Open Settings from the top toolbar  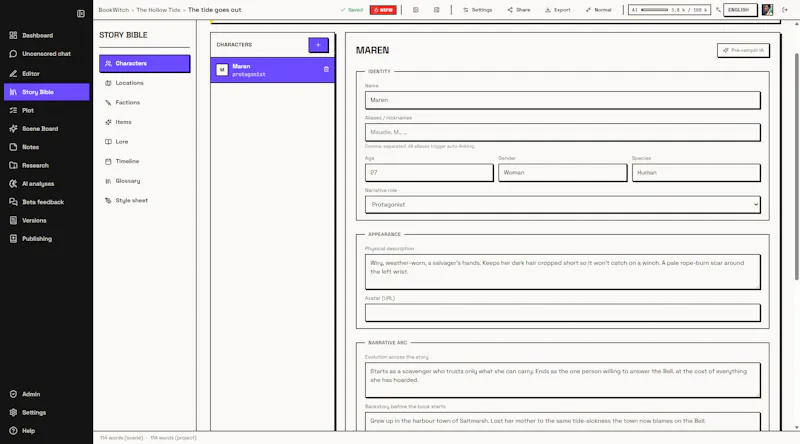click(x=478, y=10)
